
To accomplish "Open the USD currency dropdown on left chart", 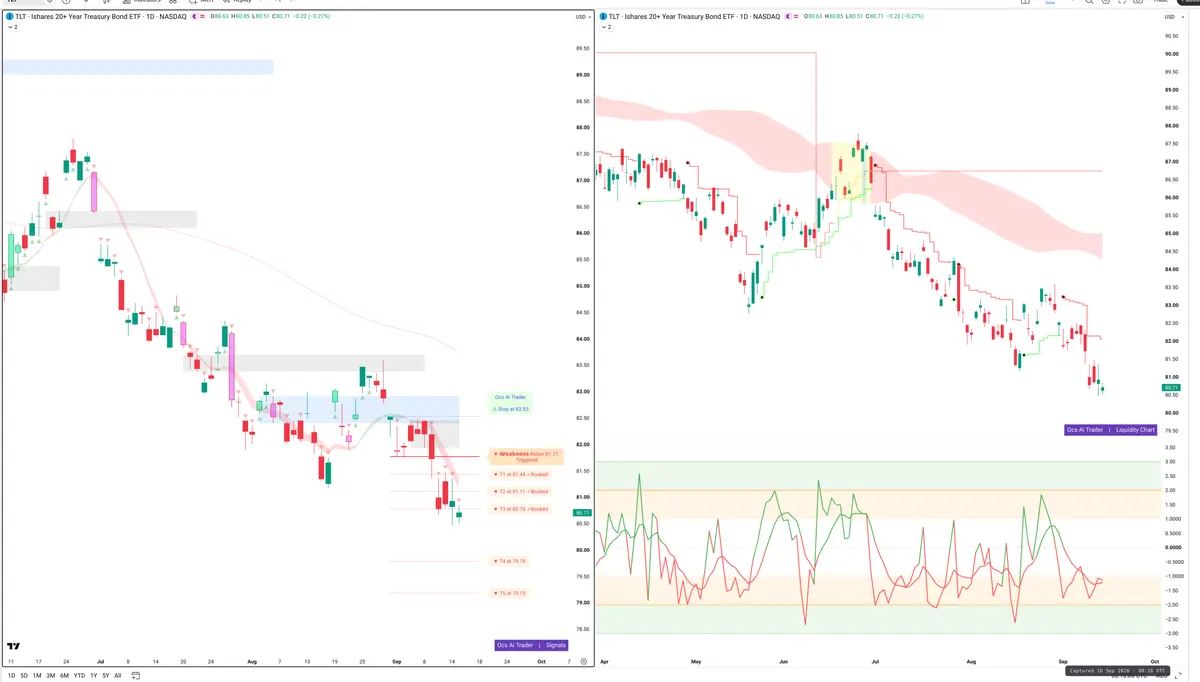I will pos(582,17).
